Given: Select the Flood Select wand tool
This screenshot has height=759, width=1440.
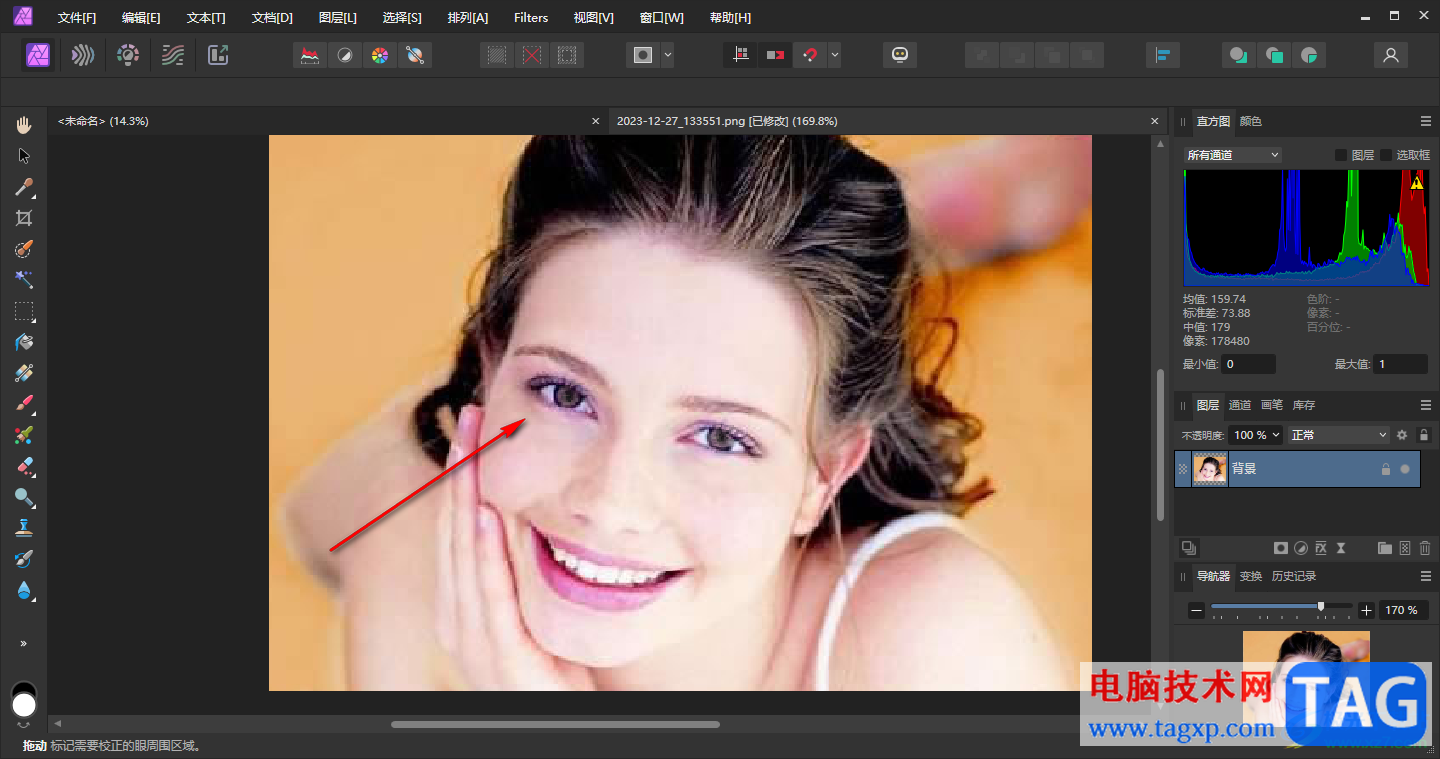Looking at the screenshot, I should [24, 280].
